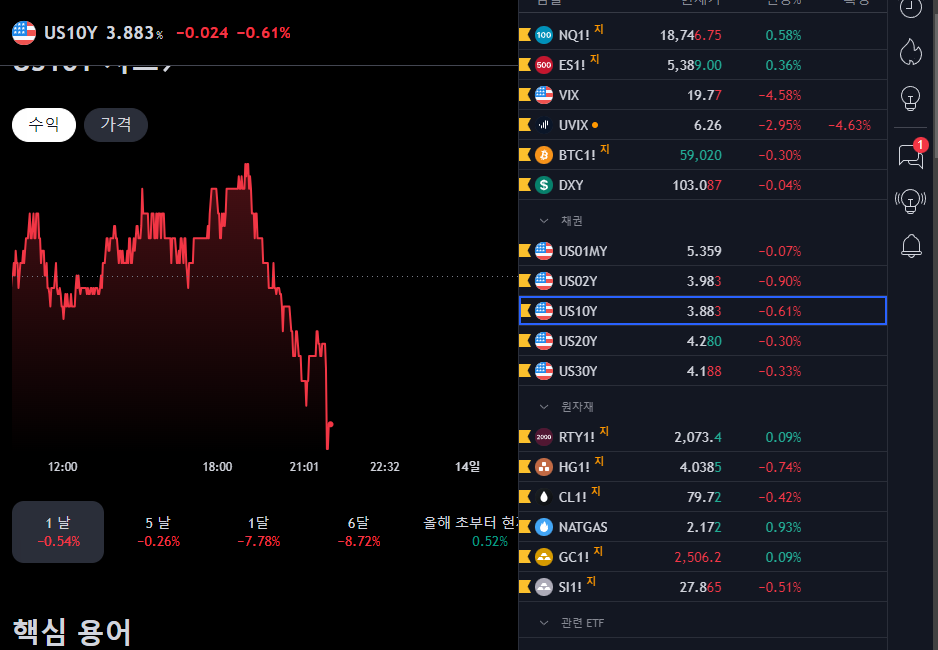Collapse the 채권 section
The image size is (938, 650).
pos(545,220)
